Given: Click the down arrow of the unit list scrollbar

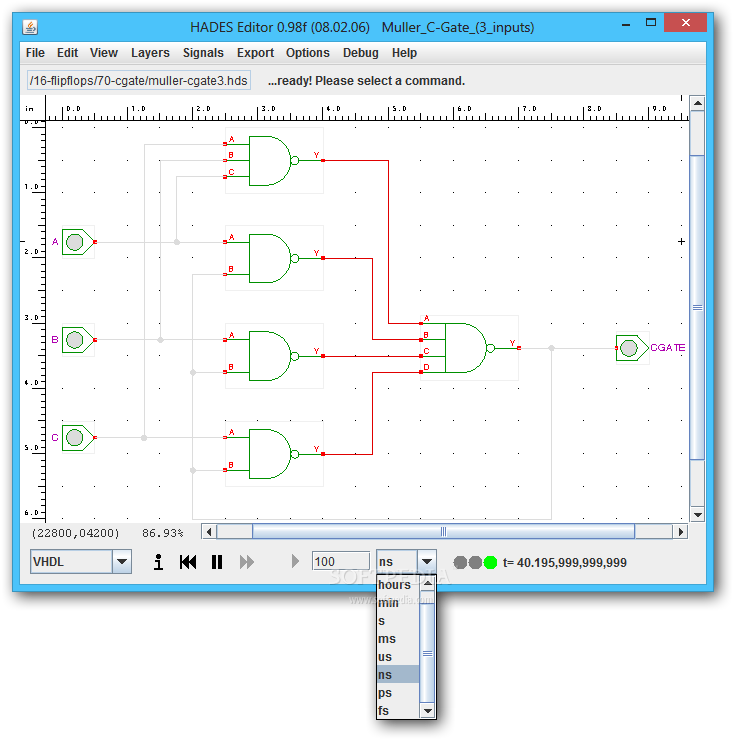Looking at the screenshot, I should [x=427, y=711].
